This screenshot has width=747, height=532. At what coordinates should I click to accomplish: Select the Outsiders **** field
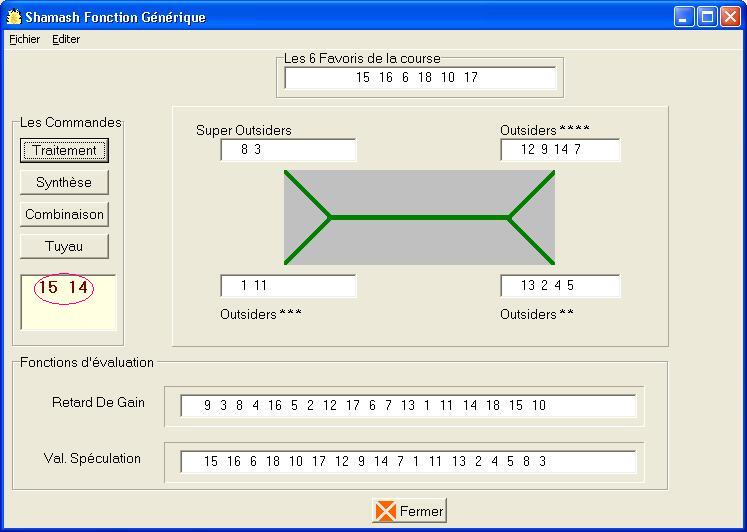(x=560, y=150)
